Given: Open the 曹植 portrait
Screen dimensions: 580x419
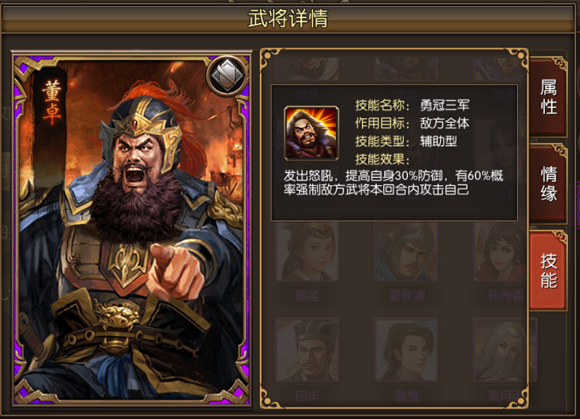Looking at the screenshot, I should pos(406,349).
